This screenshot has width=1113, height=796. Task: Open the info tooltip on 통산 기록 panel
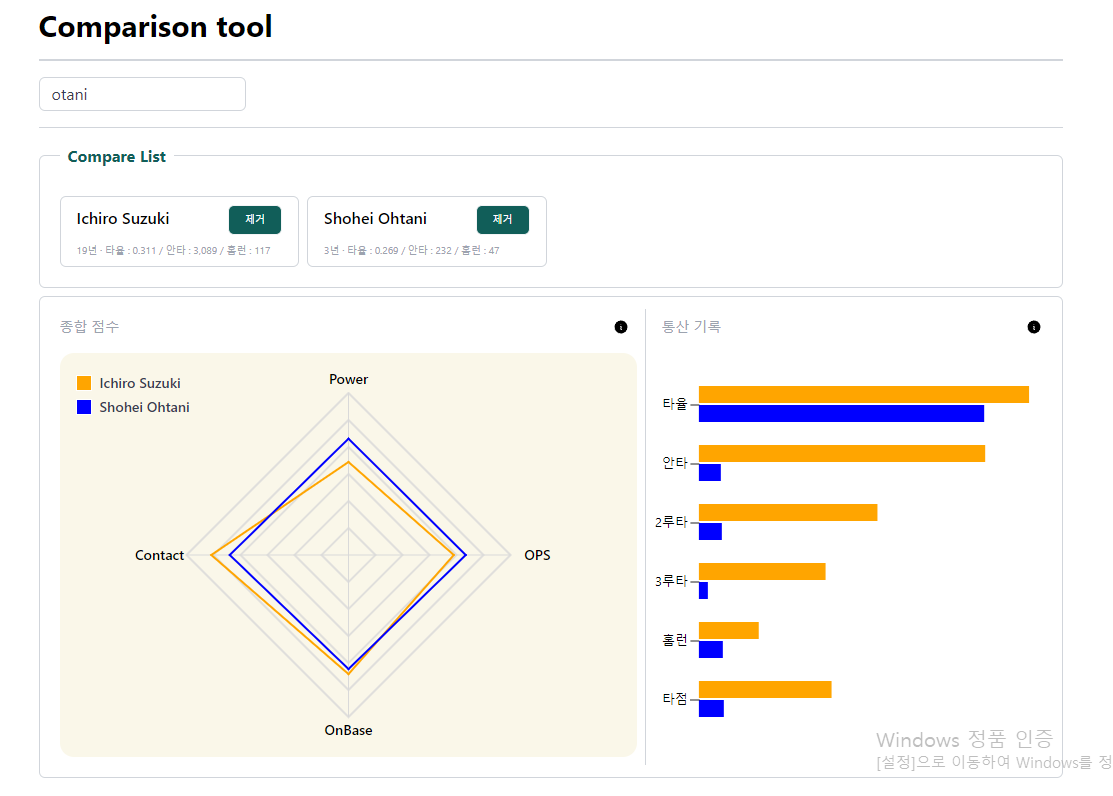coord(1034,326)
